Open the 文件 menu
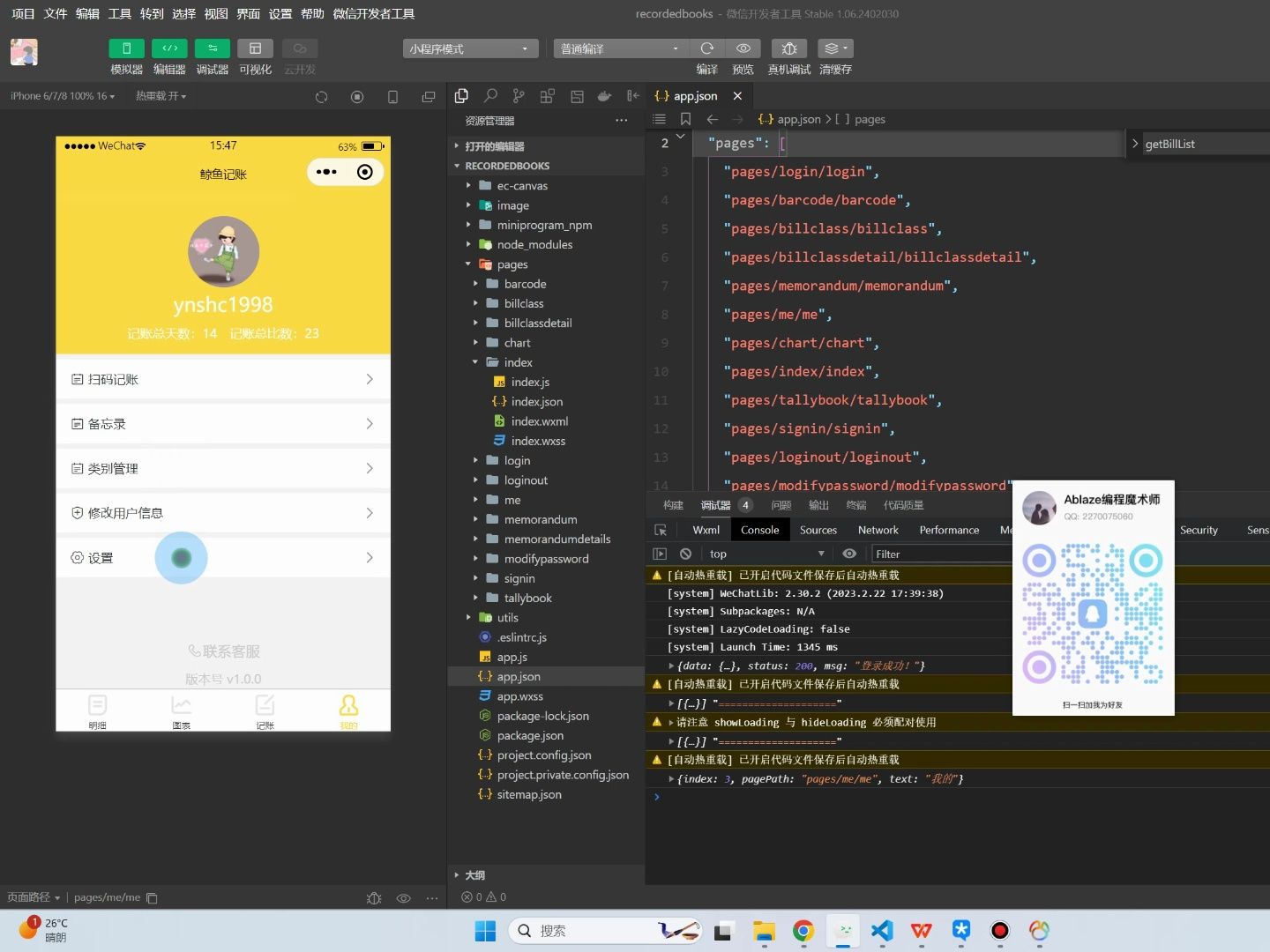 pos(56,13)
